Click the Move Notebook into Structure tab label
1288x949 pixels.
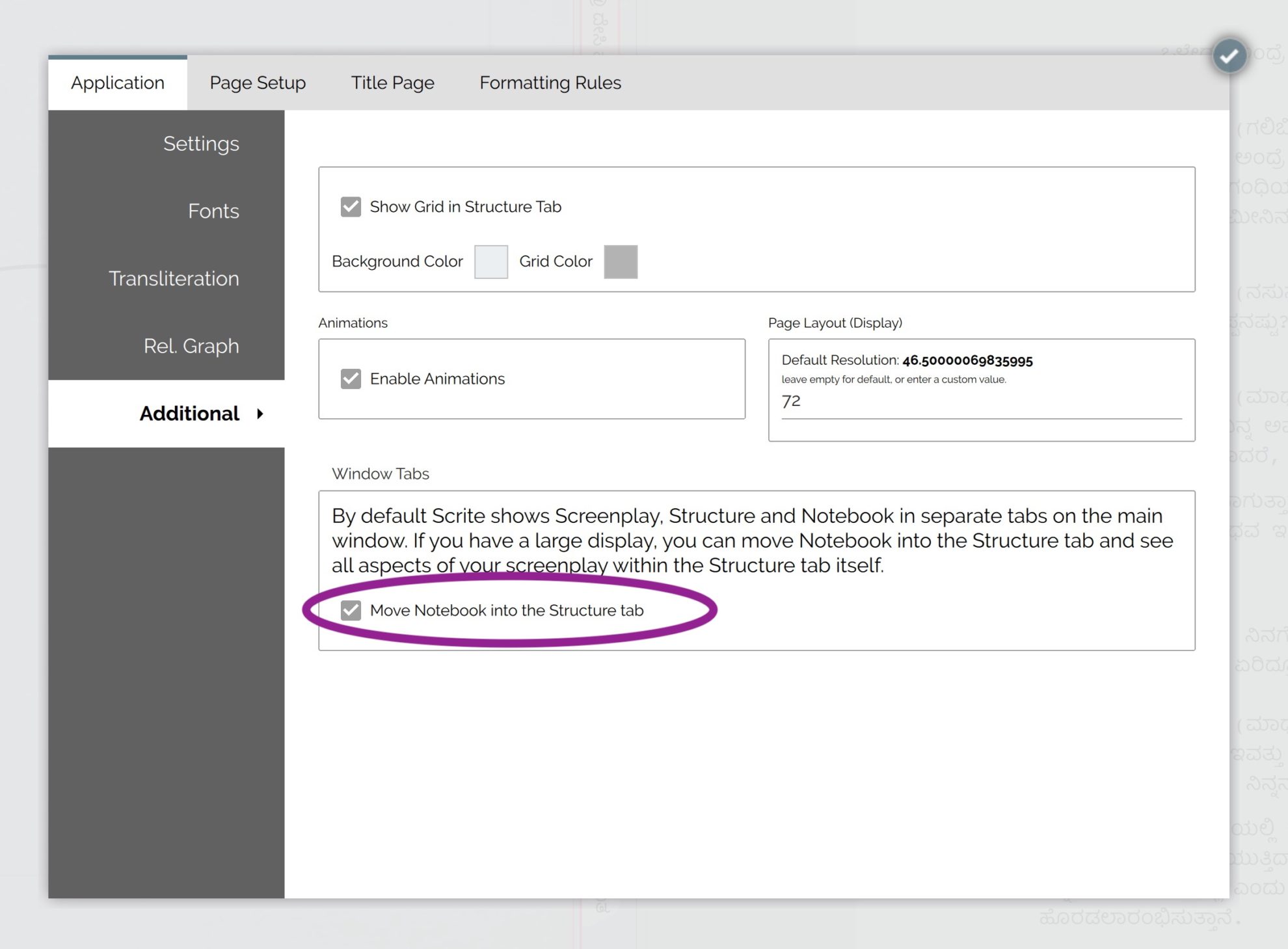506,610
